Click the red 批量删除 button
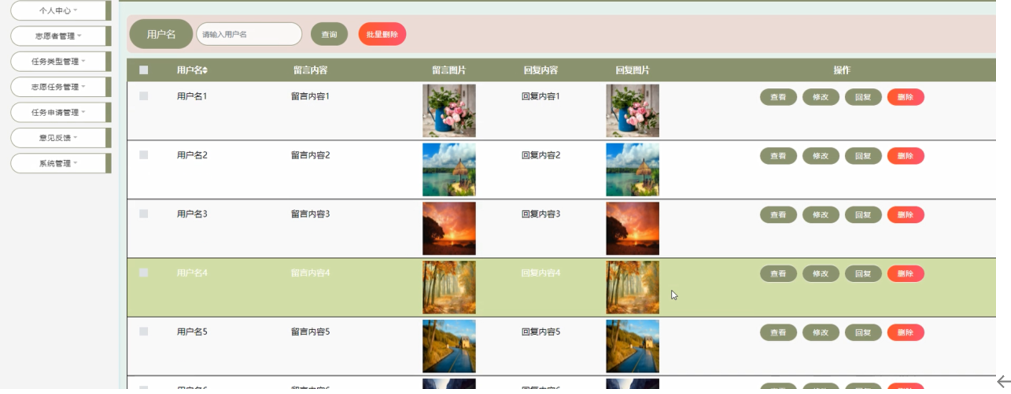Viewport: 1011px width, 394px height. click(382, 34)
